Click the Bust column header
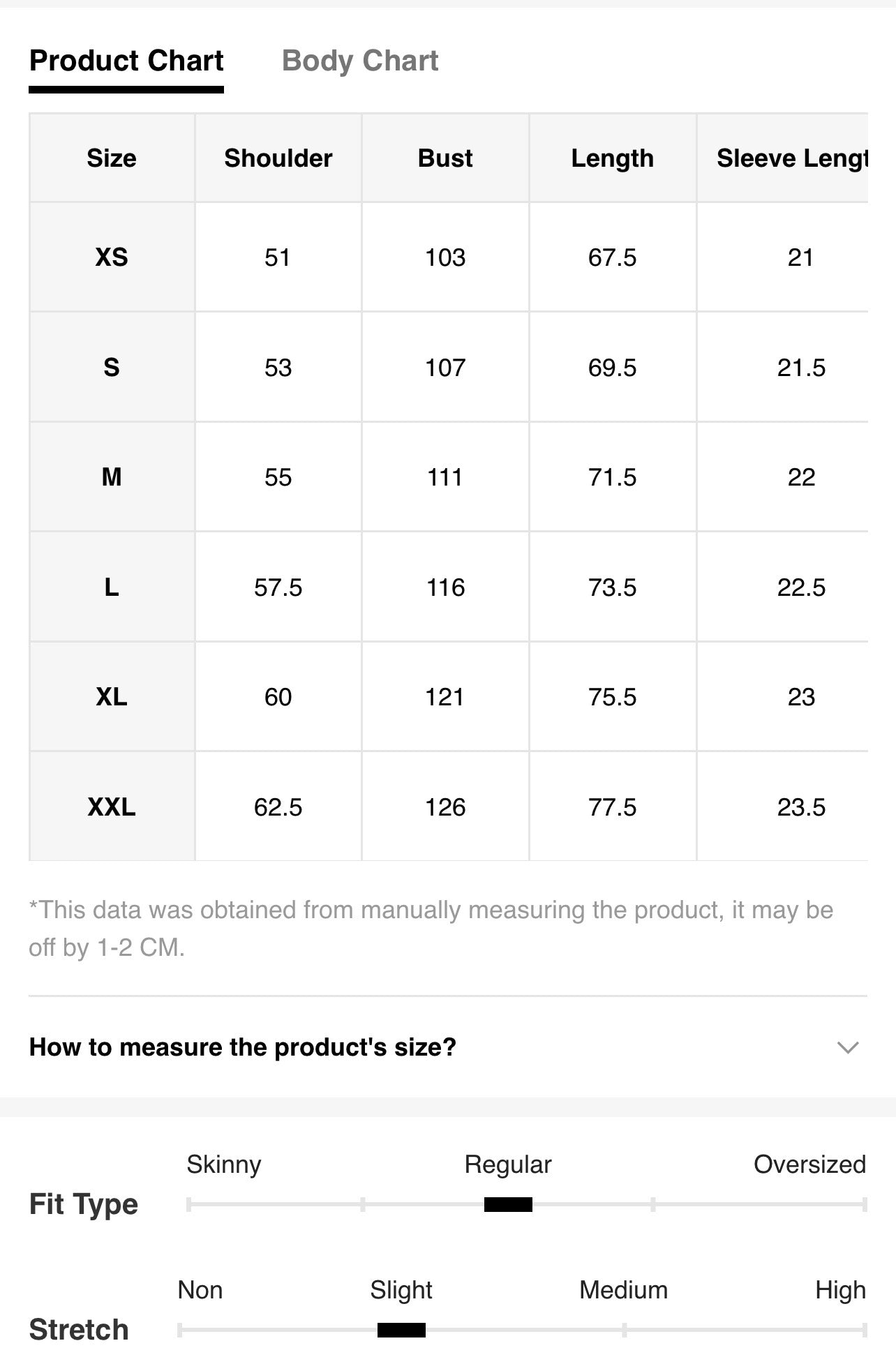Screen dimensions: 896x1364 [445, 158]
